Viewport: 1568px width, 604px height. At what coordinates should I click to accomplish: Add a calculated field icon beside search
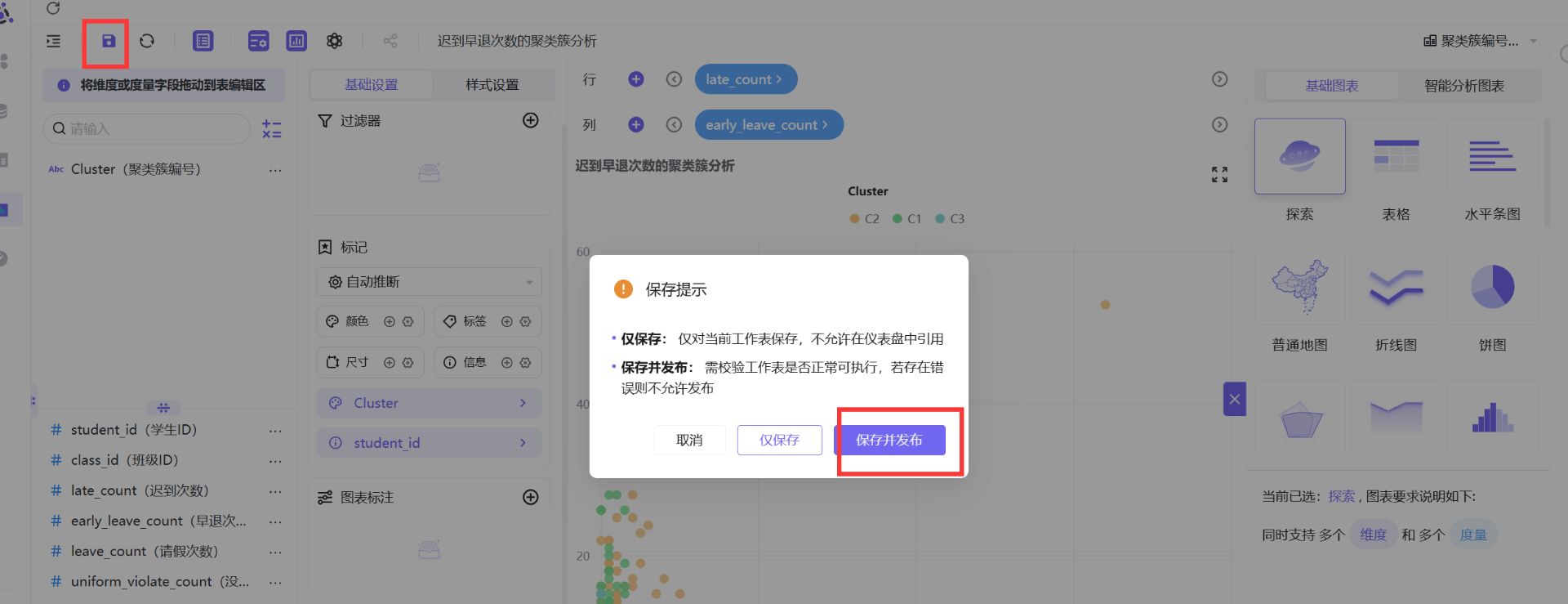pyautogui.click(x=272, y=128)
